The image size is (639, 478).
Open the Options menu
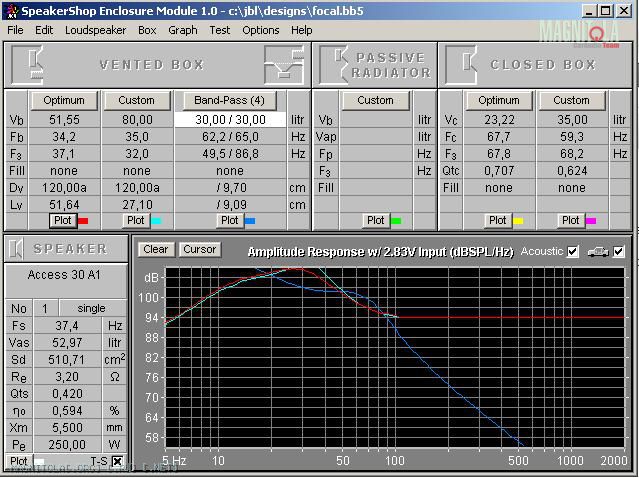click(261, 30)
